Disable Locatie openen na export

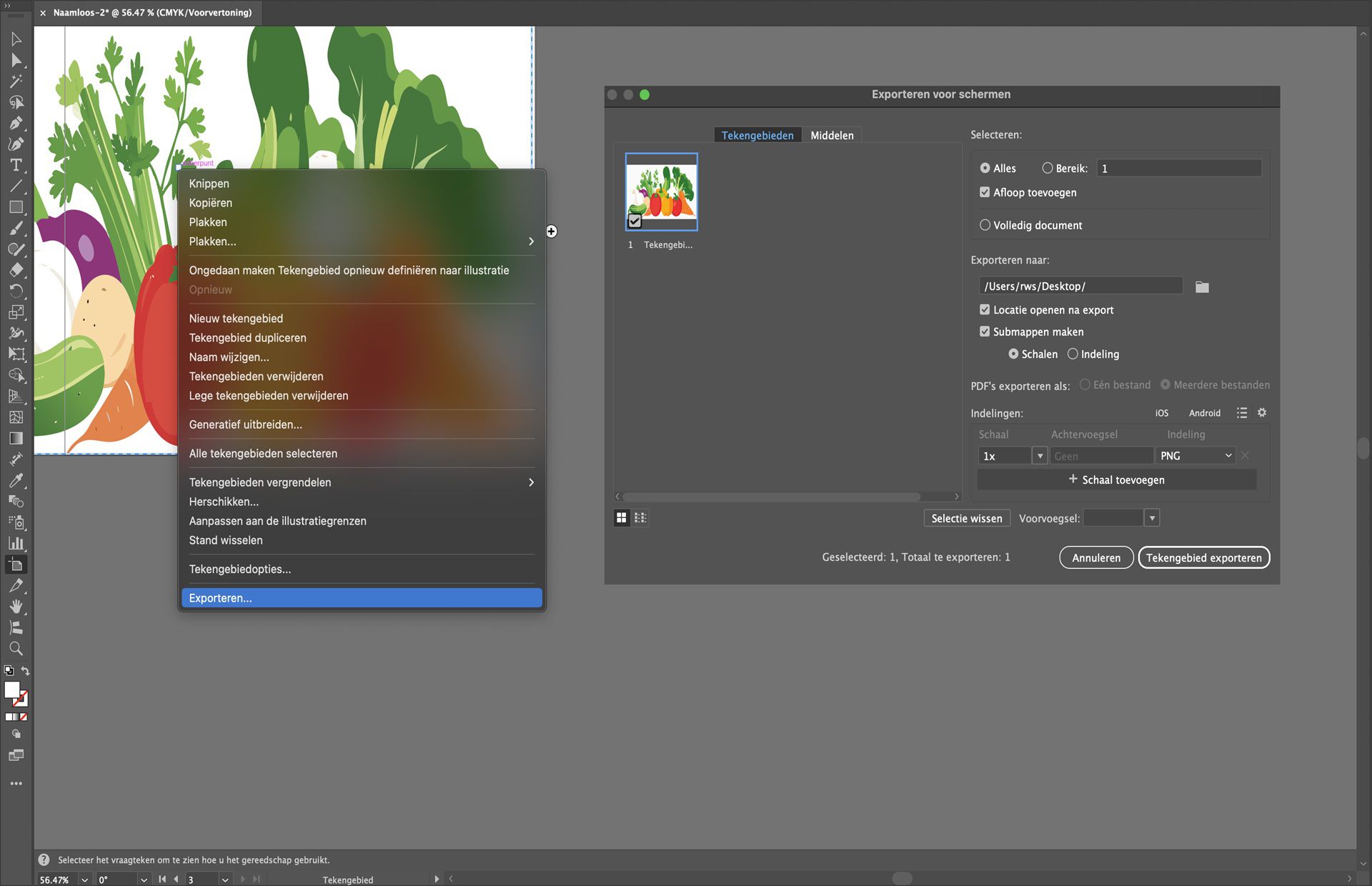985,309
